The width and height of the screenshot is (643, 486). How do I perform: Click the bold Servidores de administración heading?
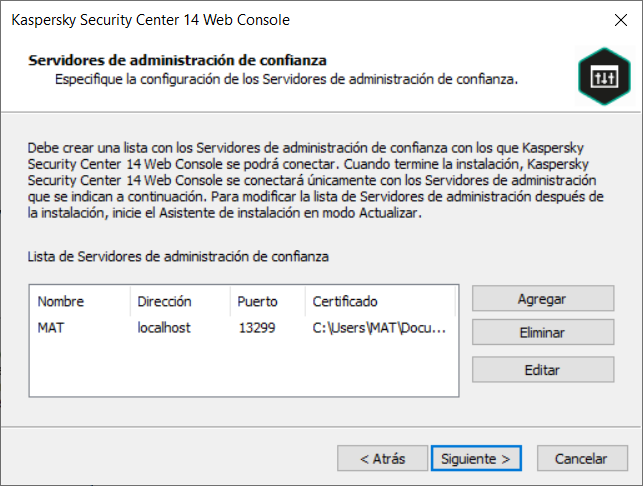pyautogui.click(x=178, y=60)
